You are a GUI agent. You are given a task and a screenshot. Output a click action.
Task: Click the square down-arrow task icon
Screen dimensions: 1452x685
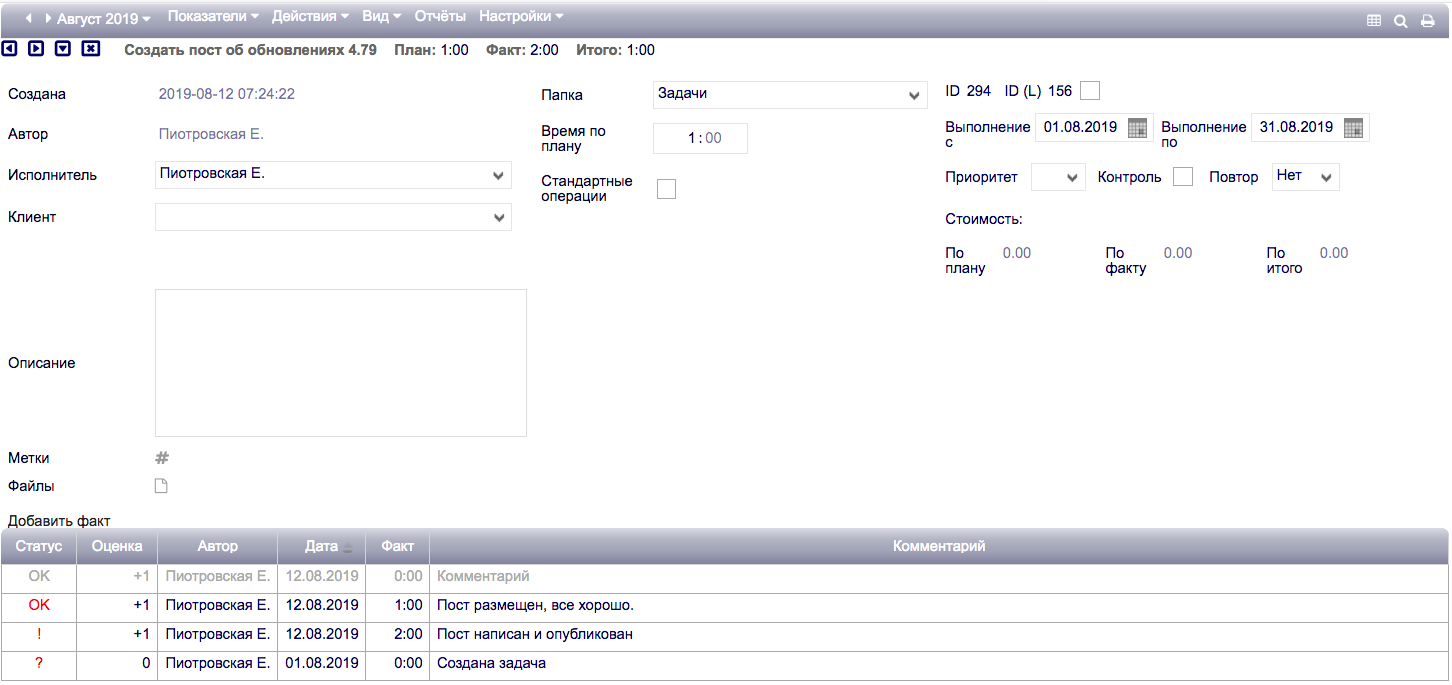point(63,48)
